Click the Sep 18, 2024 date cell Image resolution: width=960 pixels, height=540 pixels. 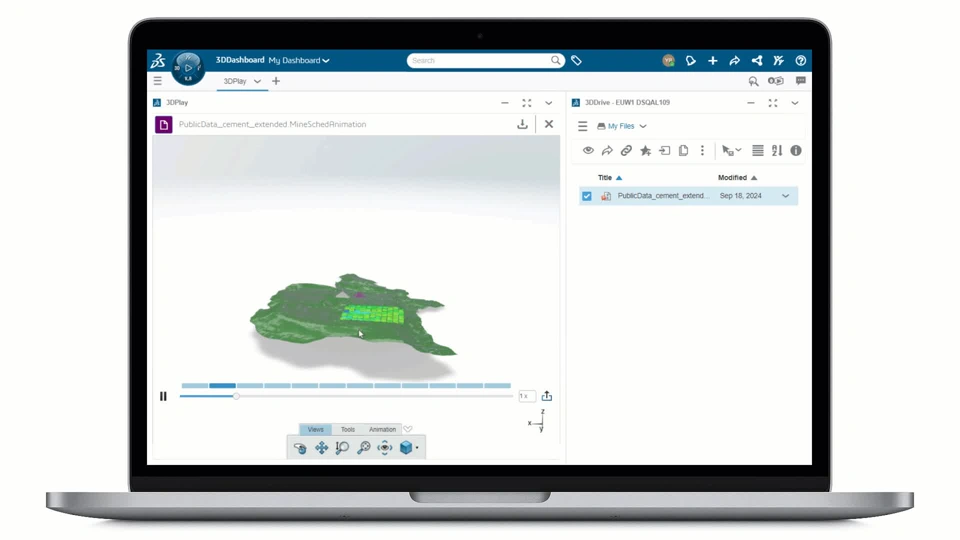tap(741, 196)
